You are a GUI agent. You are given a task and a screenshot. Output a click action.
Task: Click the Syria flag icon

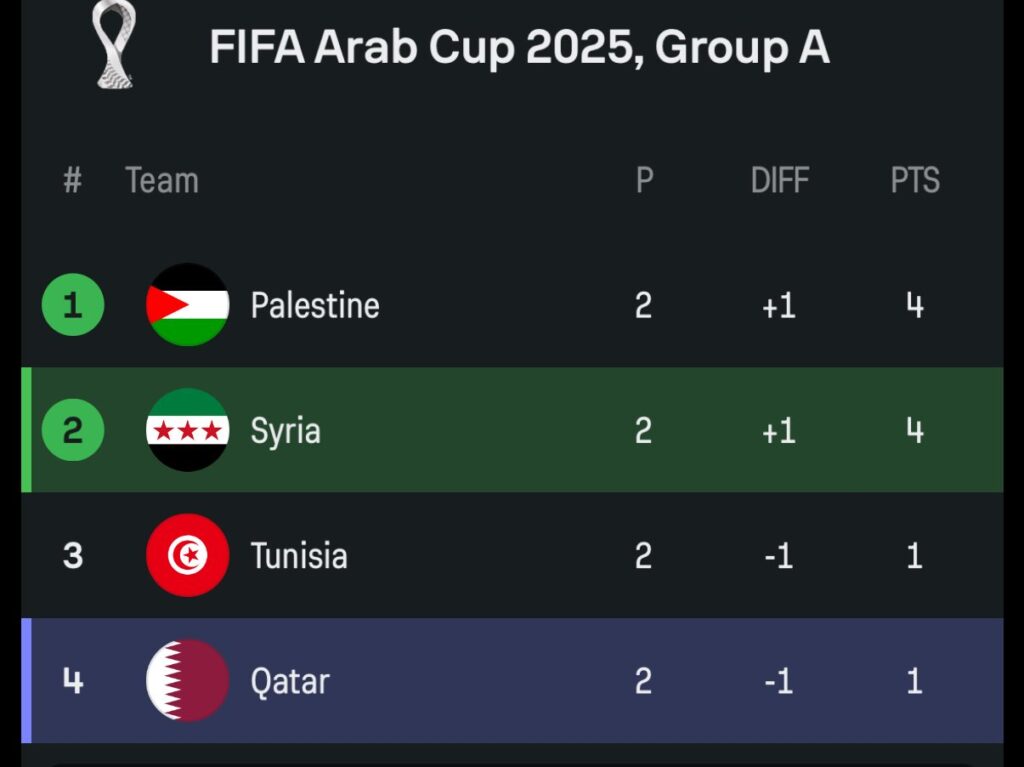(x=187, y=430)
